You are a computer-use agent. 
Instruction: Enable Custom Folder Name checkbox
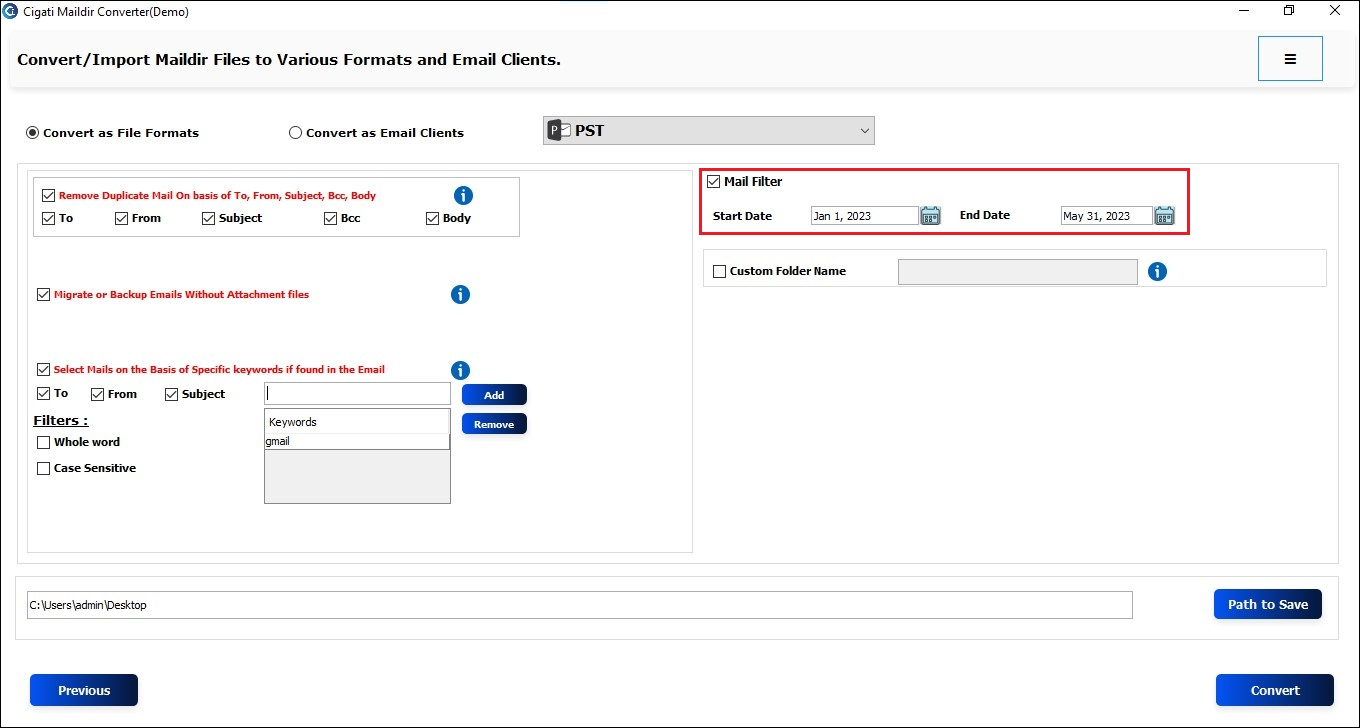click(x=719, y=271)
